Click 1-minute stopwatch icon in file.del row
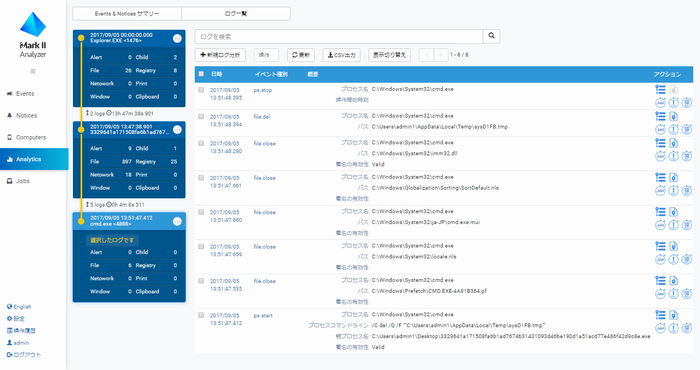 point(674,129)
